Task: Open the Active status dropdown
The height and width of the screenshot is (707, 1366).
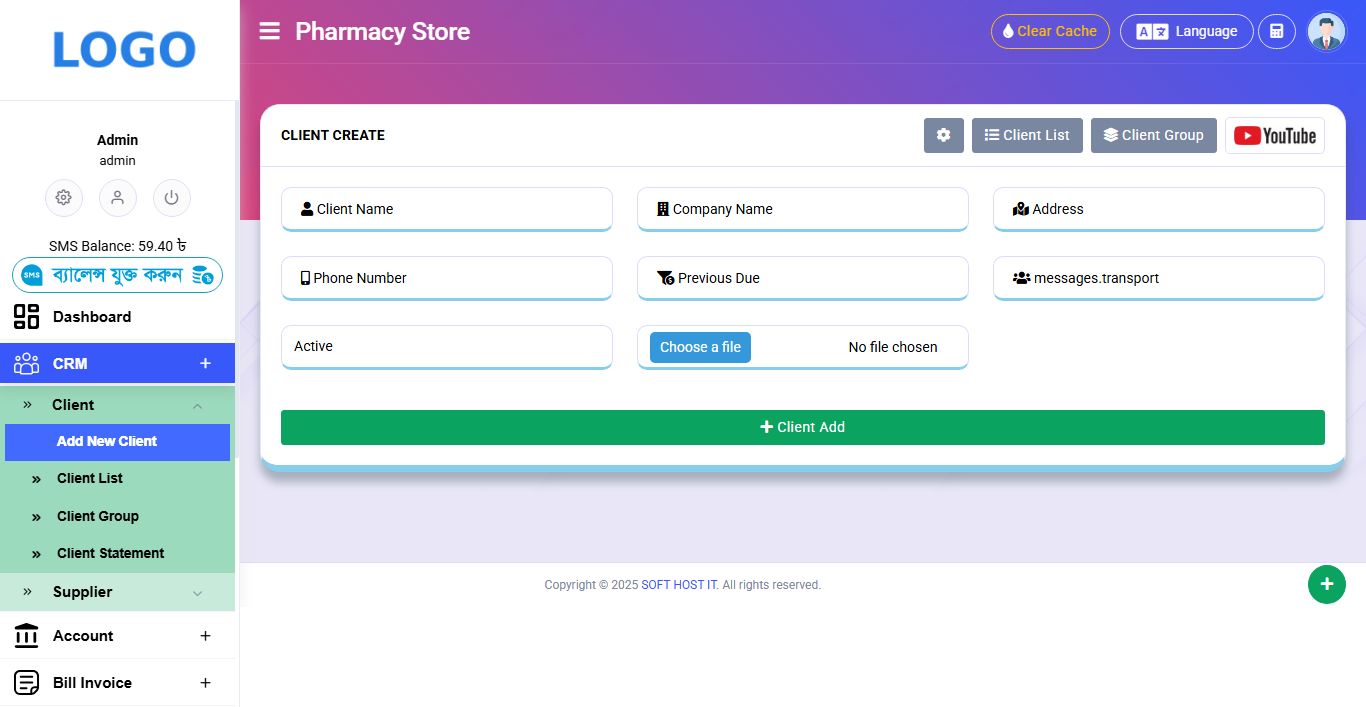Action: (446, 347)
